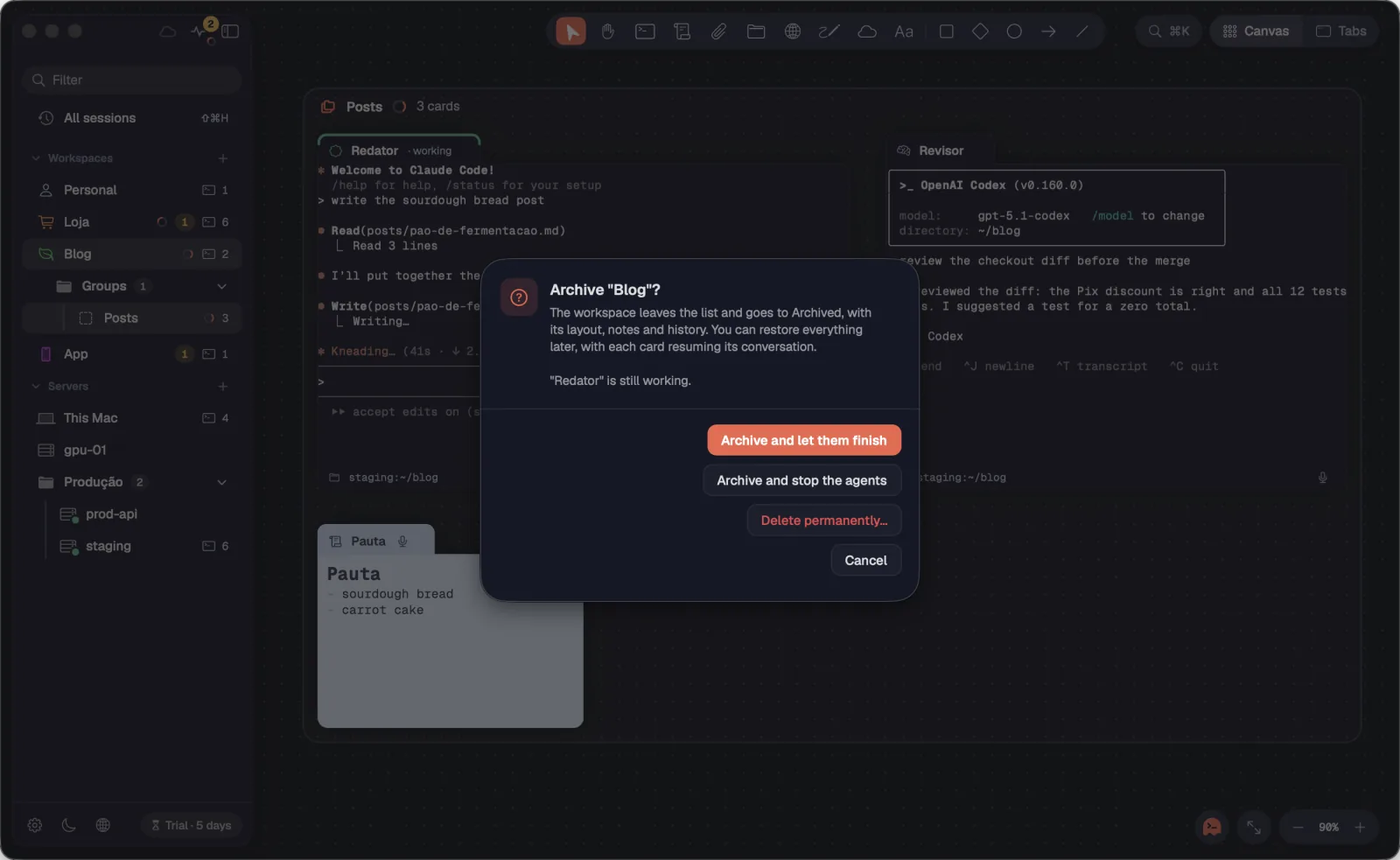Cancel the Archive Blog dialog
This screenshot has width=1400, height=860.
866,561
